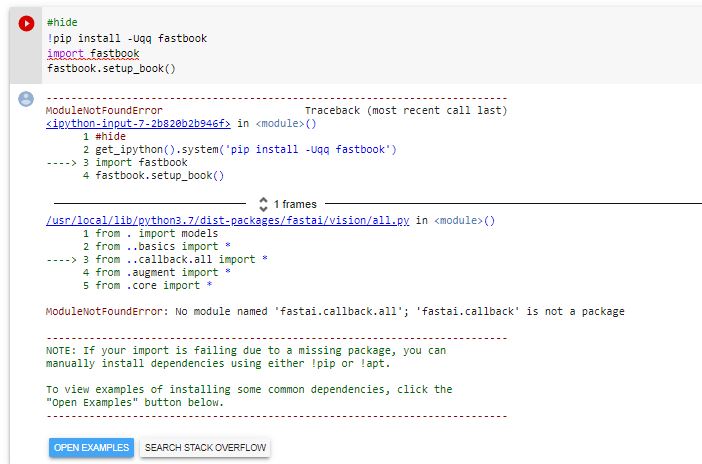The image size is (702, 464).
Task: Click the "!pip install -Uqq fastbook" code line
Action: pos(127,38)
